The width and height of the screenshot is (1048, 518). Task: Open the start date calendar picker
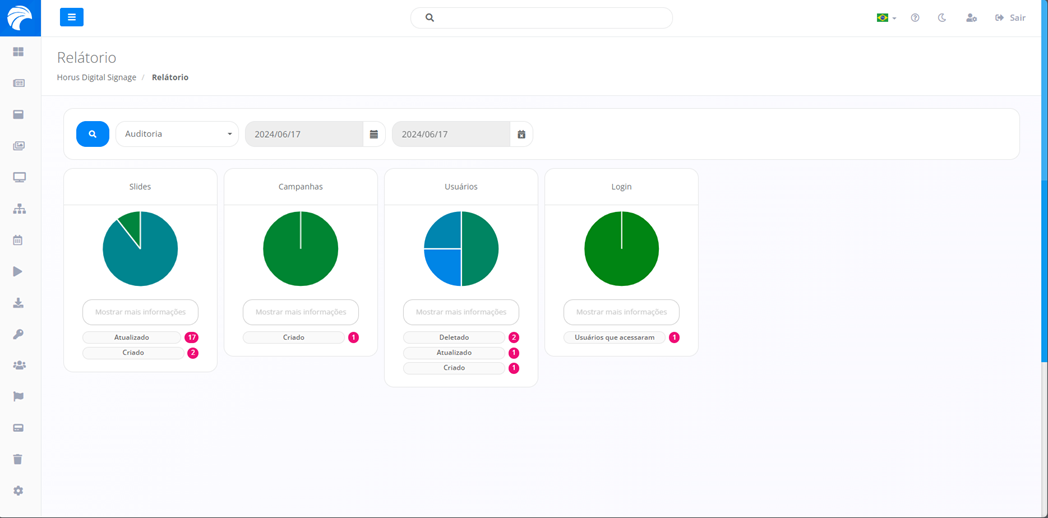[374, 134]
